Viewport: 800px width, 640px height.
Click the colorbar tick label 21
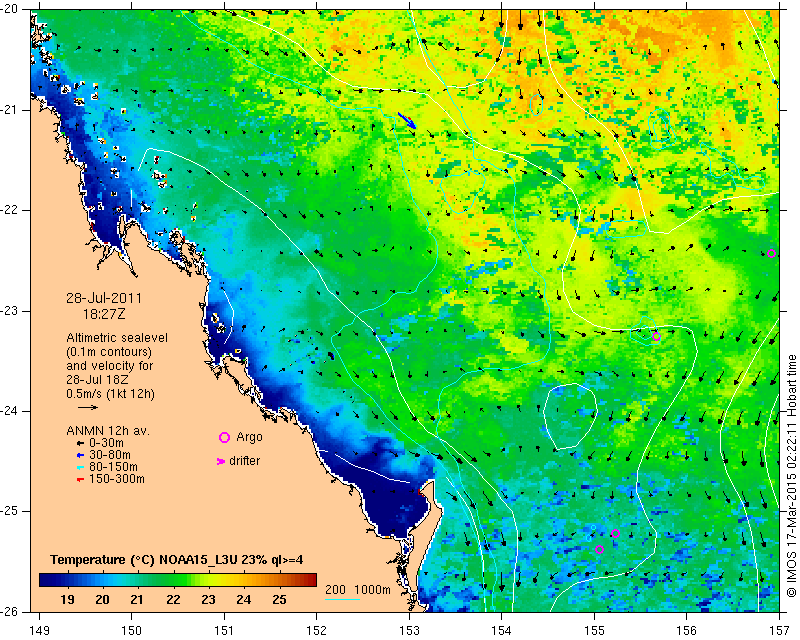(x=137, y=599)
